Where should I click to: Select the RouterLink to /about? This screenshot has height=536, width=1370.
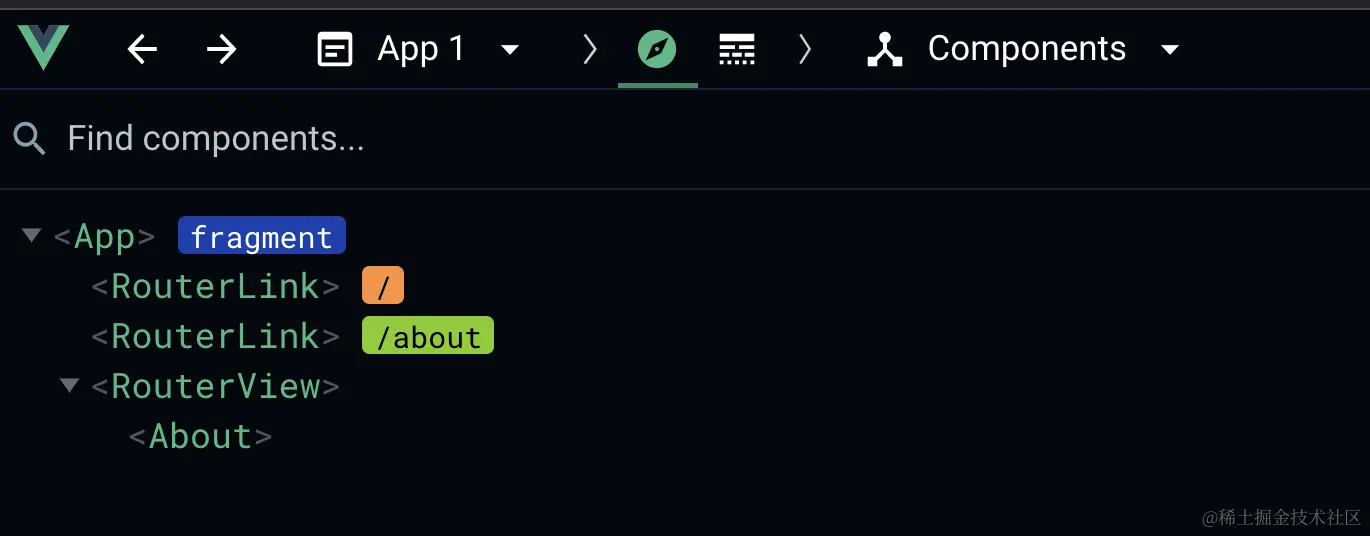point(216,336)
